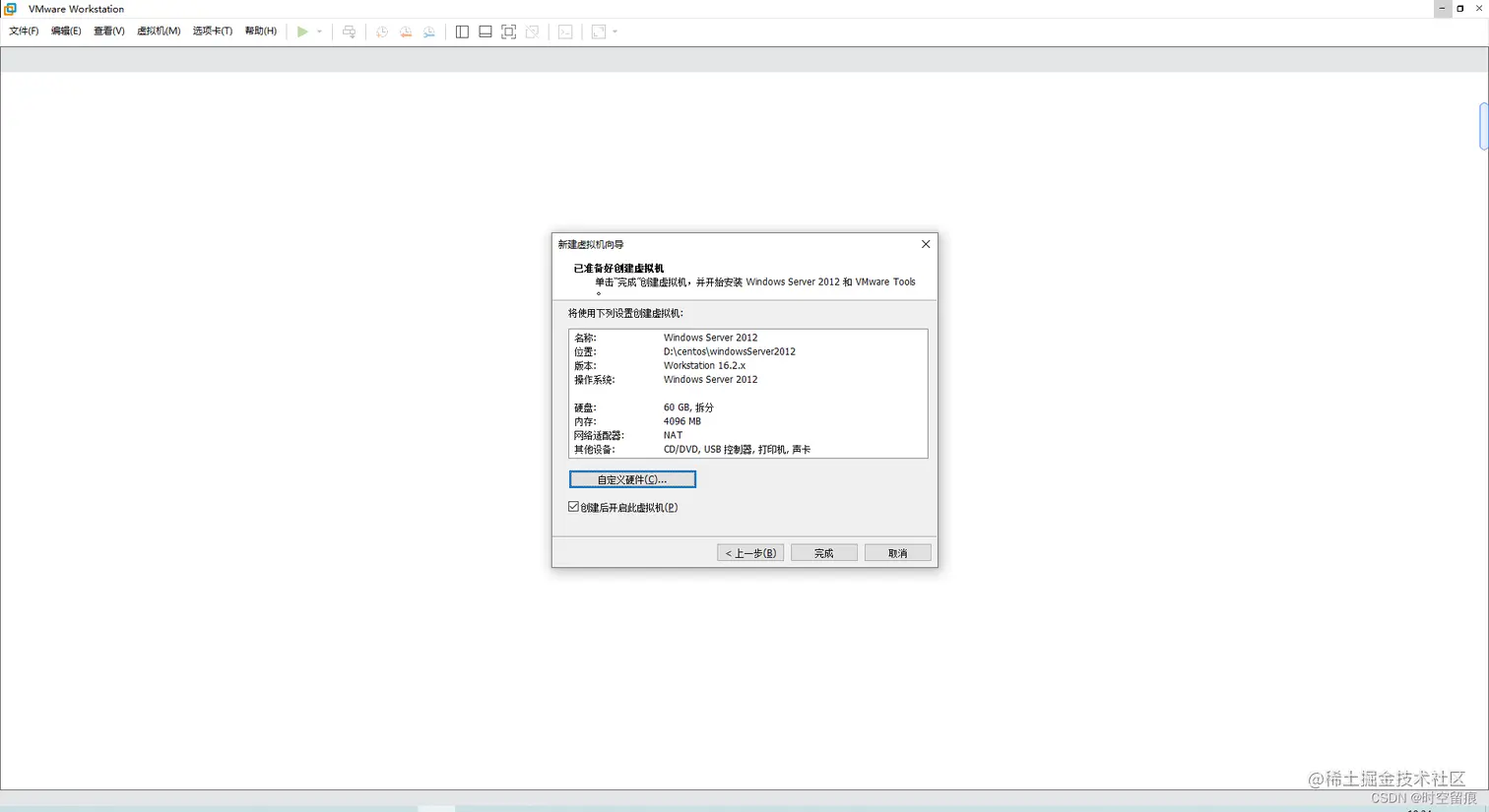Click the take snapshot icon
This screenshot has height=812, width=1489.
pyautogui.click(x=382, y=31)
